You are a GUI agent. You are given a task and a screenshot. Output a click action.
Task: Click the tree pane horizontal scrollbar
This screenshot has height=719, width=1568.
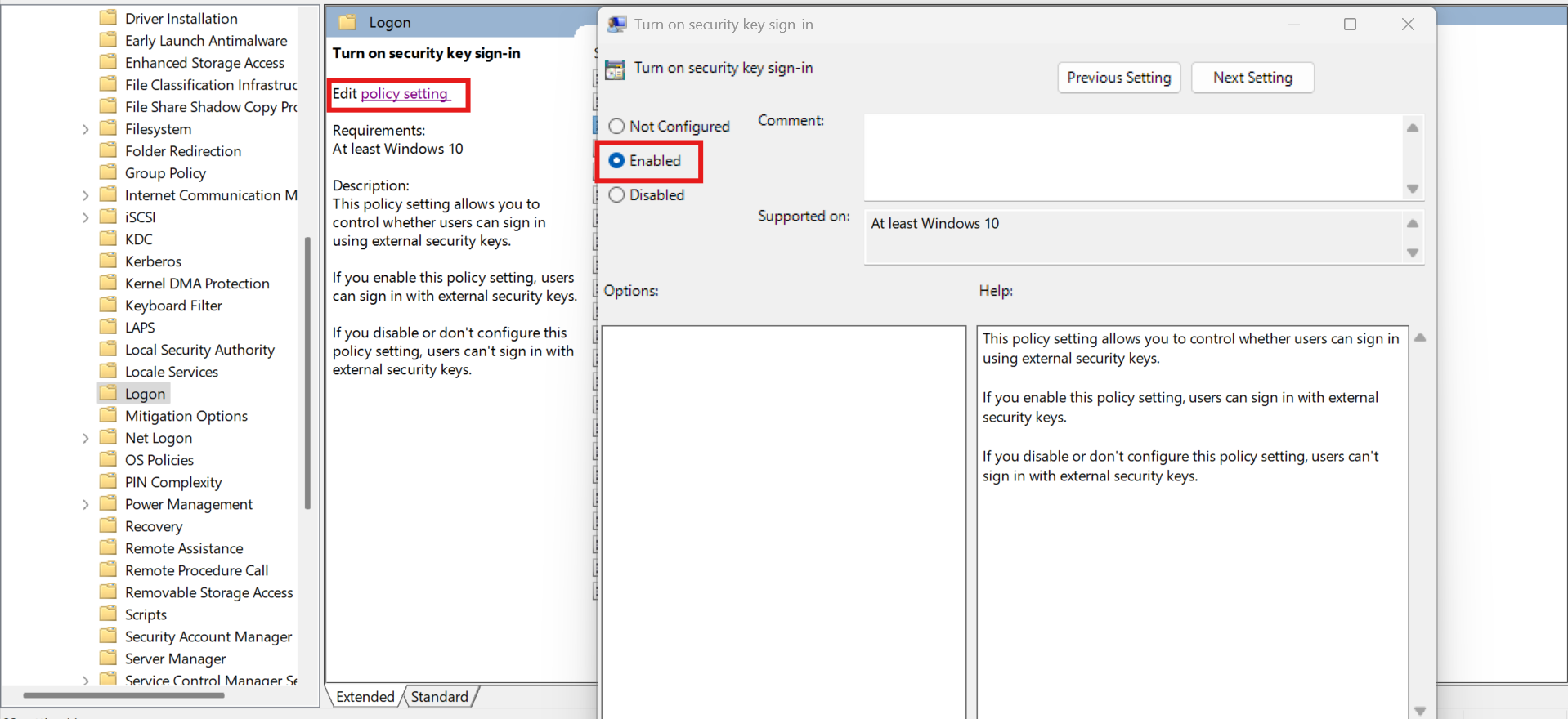click(124, 695)
